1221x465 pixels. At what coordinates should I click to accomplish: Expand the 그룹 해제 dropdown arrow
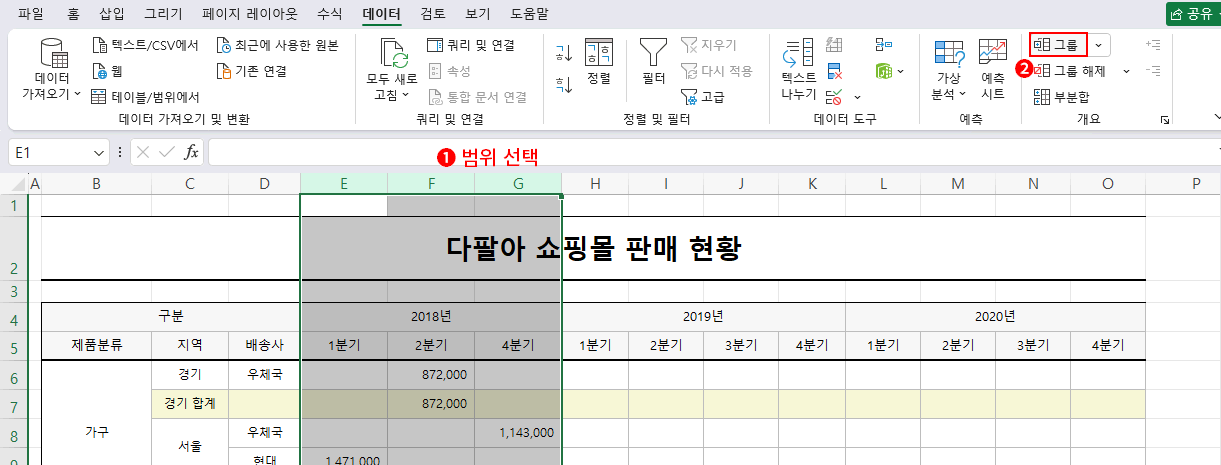click(1126, 71)
